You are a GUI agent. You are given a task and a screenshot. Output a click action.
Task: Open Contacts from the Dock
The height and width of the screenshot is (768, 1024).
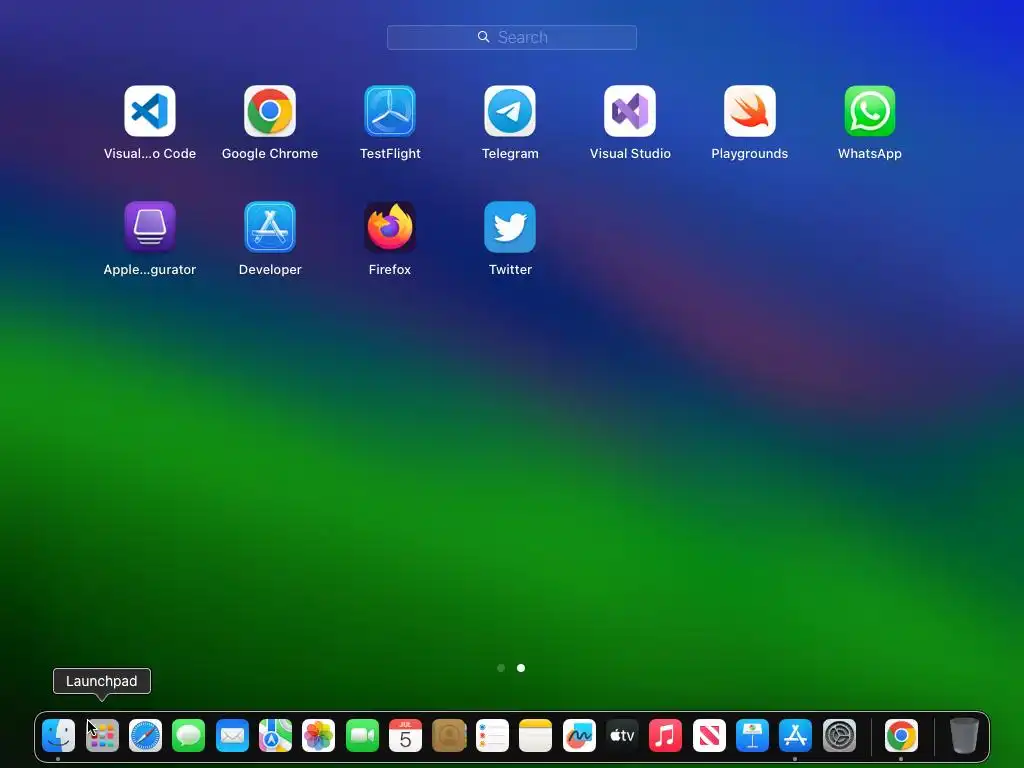449,736
